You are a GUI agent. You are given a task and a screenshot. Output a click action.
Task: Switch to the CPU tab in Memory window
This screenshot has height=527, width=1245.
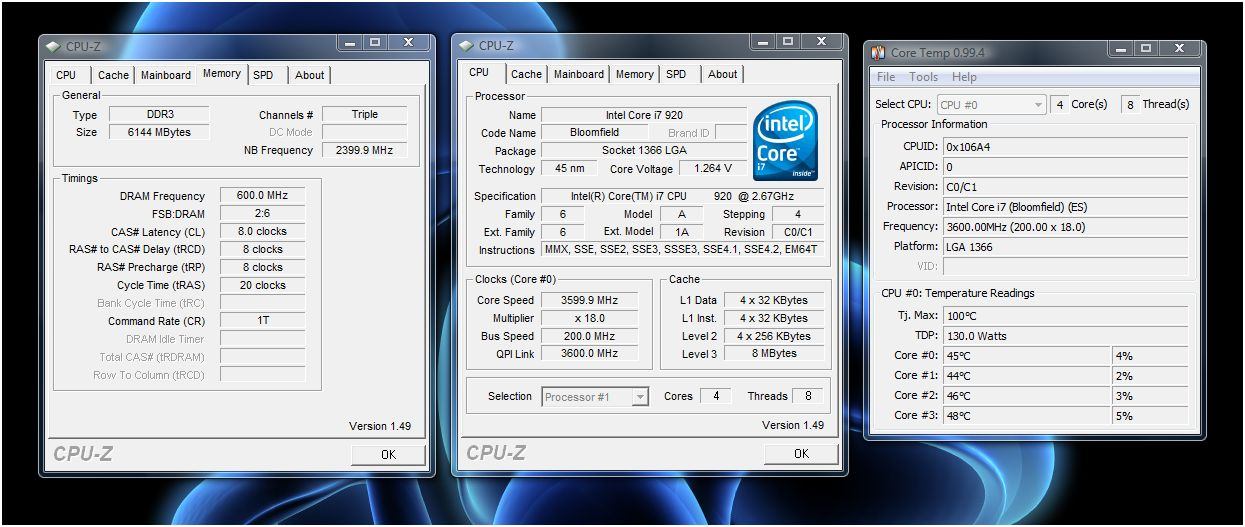click(66, 75)
